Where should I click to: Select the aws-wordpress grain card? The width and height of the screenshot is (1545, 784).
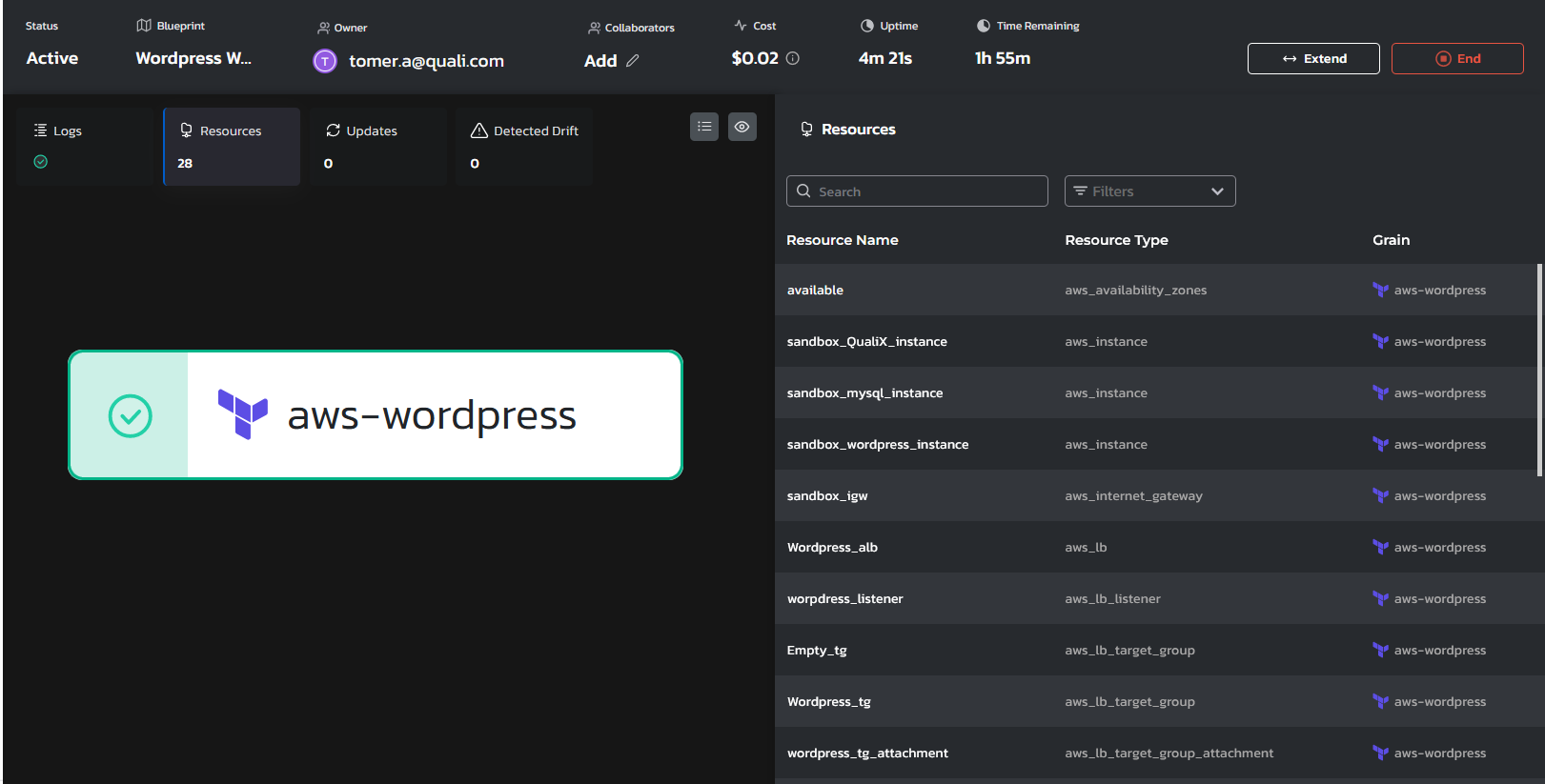(x=376, y=415)
